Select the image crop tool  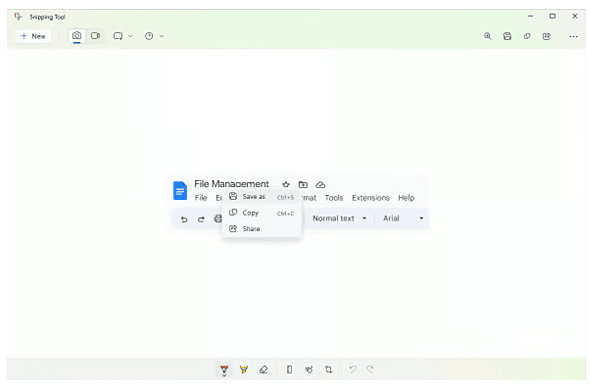point(328,370)
